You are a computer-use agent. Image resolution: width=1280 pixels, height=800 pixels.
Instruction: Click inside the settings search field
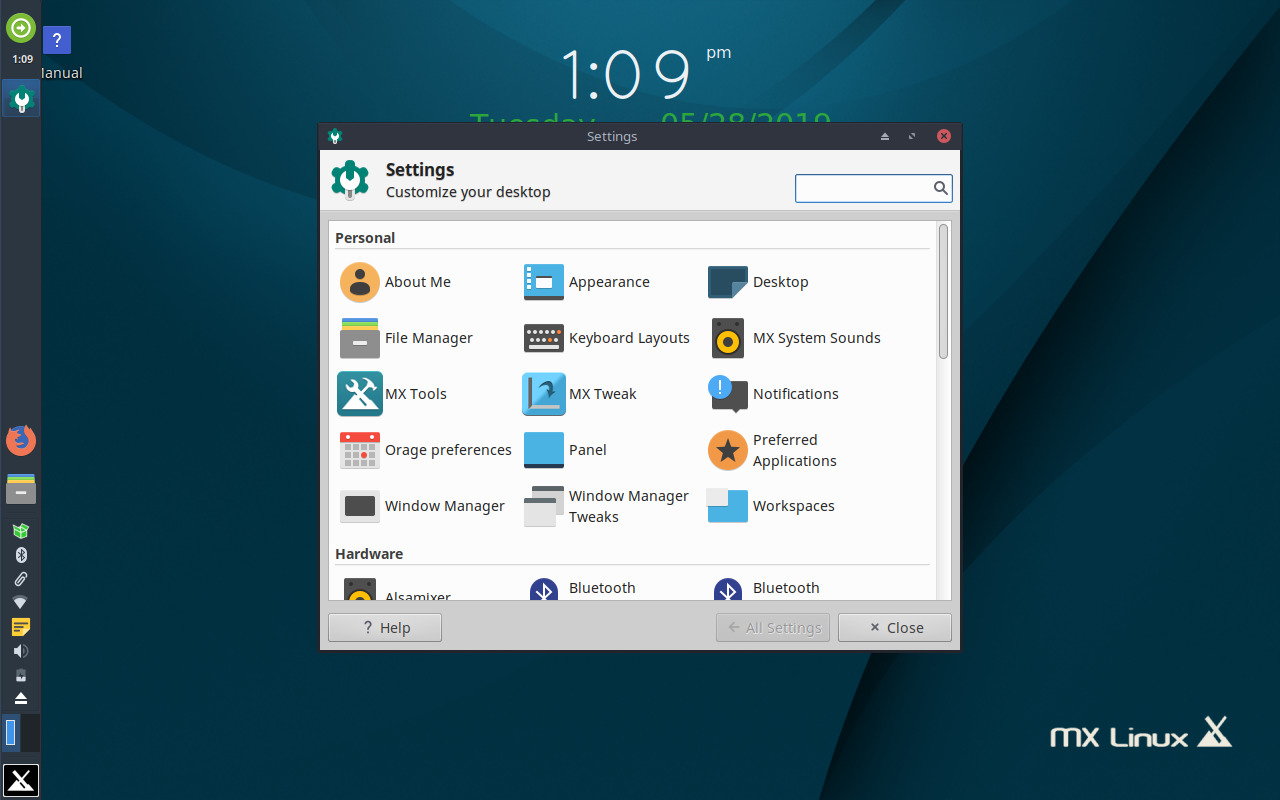pyautogui.click(x=865, y=188)
